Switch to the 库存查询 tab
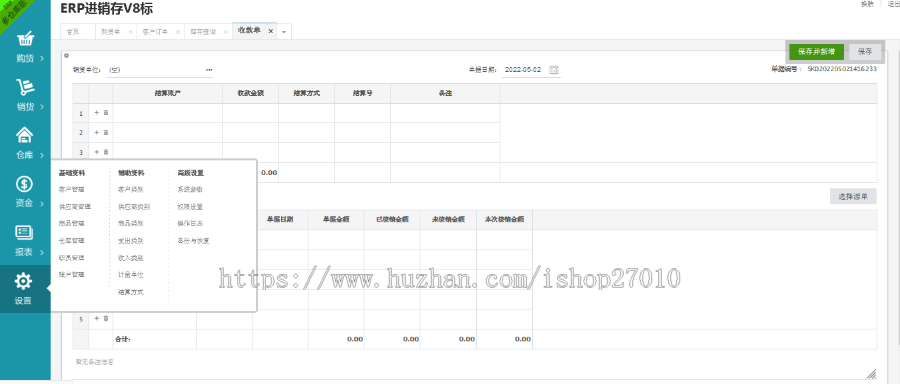Screen dimensions: 900x384 203,32
